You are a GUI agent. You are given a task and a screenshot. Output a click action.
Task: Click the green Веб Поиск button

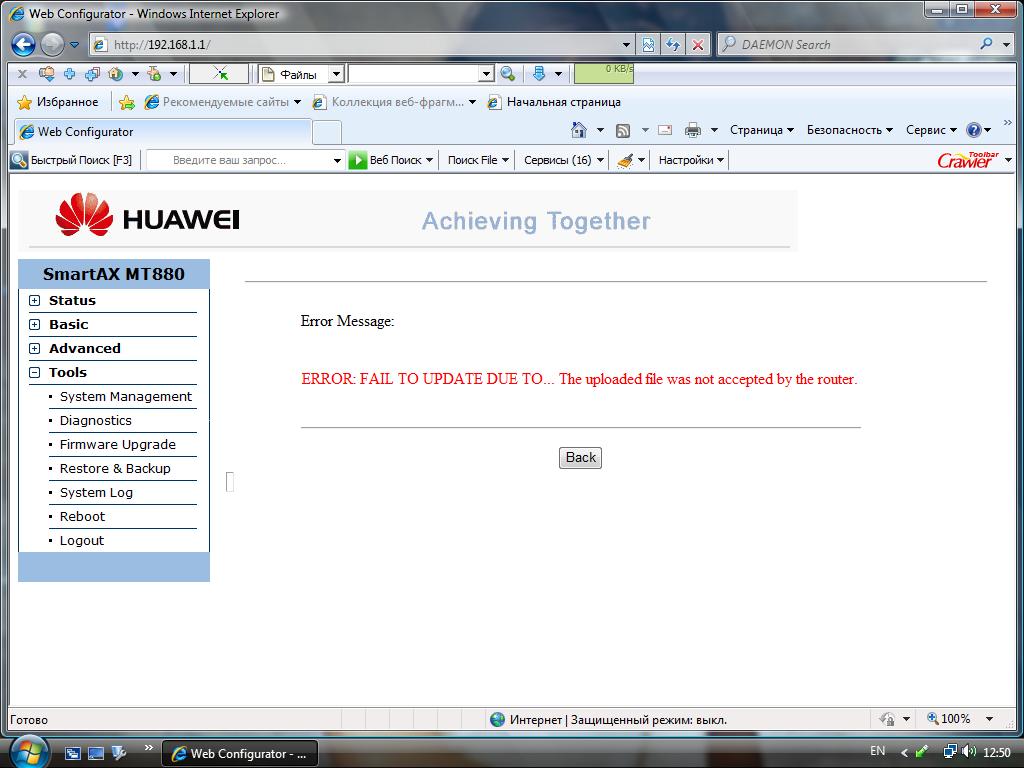391,160
